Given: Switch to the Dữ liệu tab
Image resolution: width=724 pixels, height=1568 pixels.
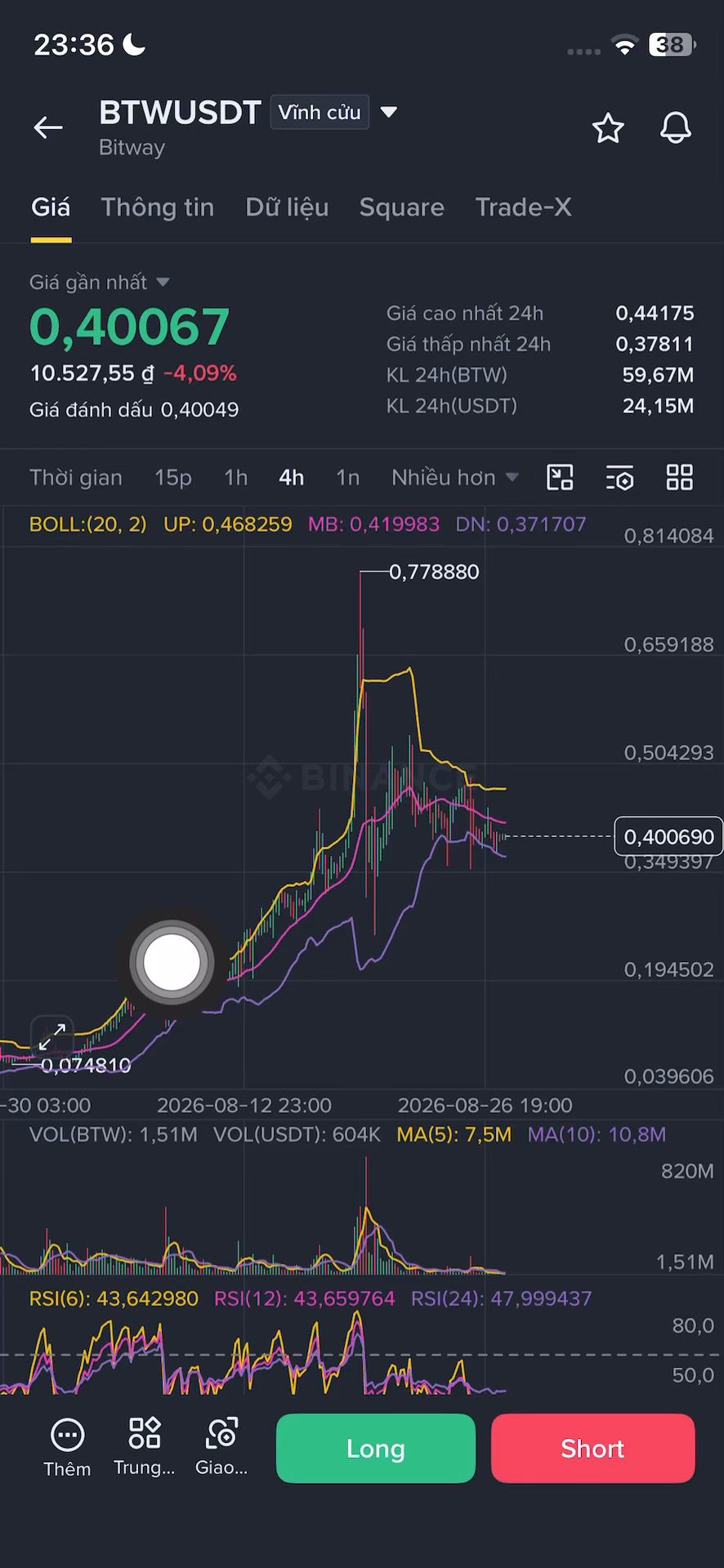Looking at the screenshot, I should tap(287, 207).
